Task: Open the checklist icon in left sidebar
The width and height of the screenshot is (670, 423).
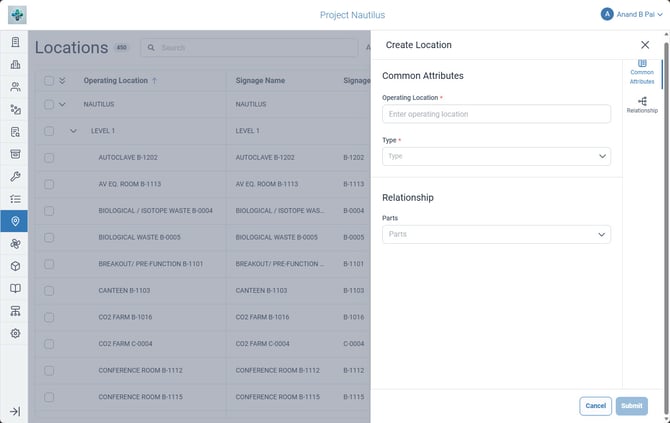Action: click(15, 199)
